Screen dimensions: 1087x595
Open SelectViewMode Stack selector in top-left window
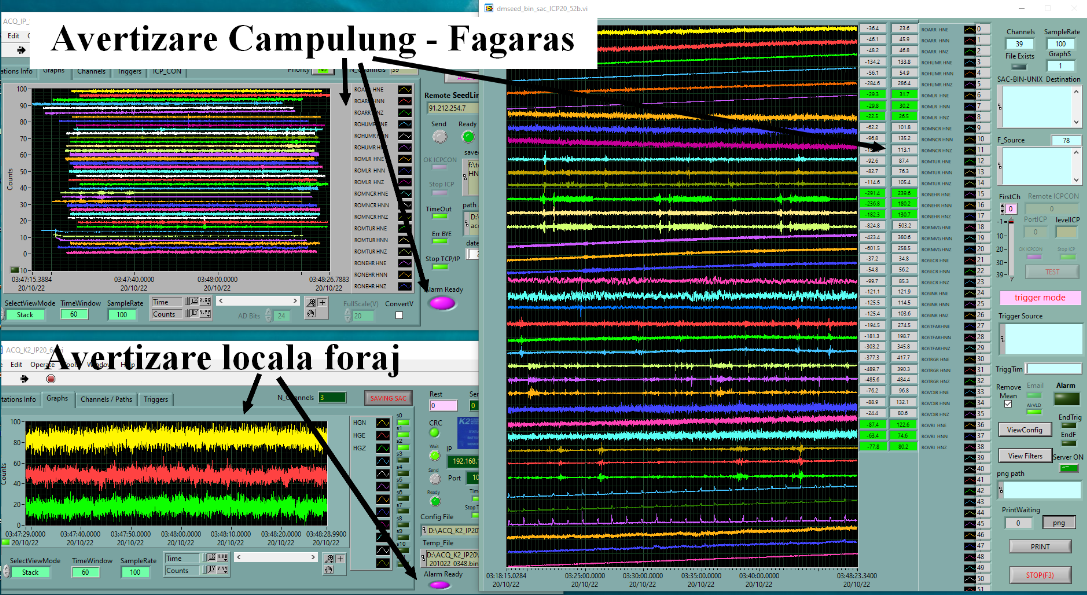click(x=25, y=315)
